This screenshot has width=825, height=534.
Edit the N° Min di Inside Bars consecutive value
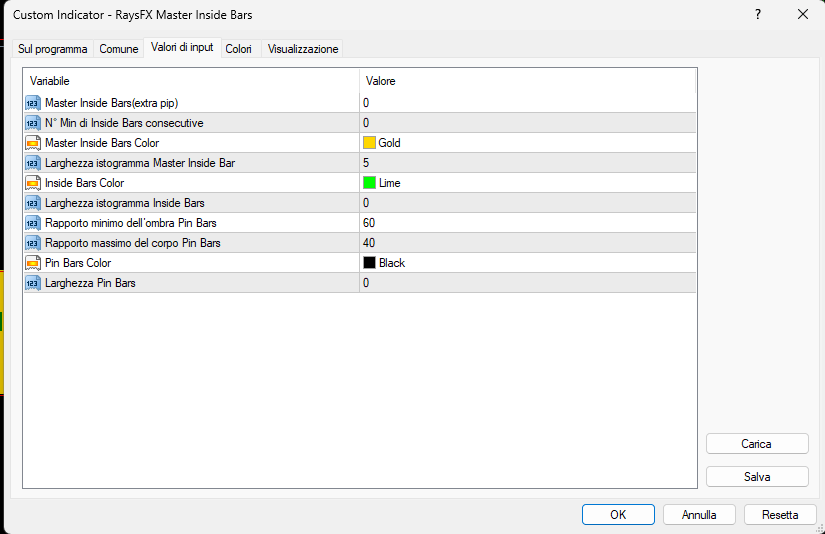click(528, 123)
